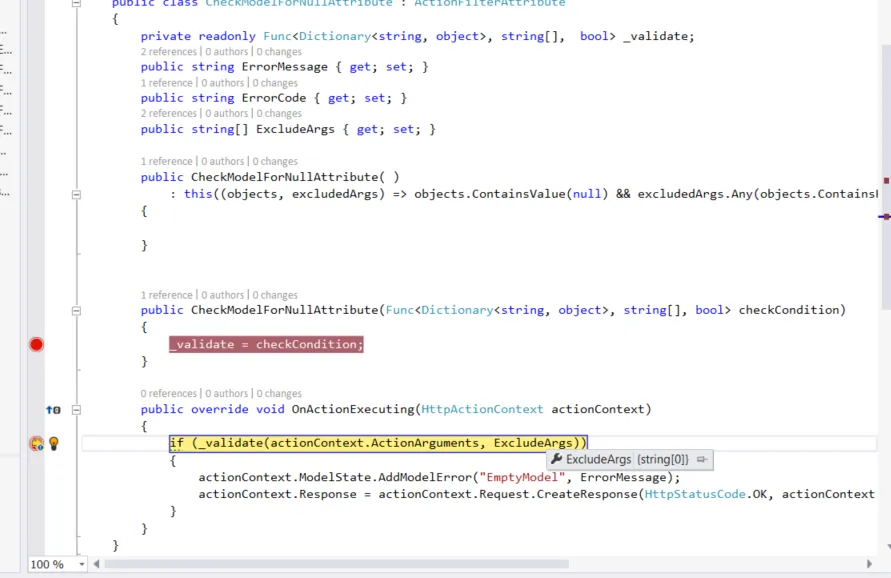This screenshot has height=578, width=891.
Task: Click horizontal scrollbar left arrow
Action: (96, 564)
